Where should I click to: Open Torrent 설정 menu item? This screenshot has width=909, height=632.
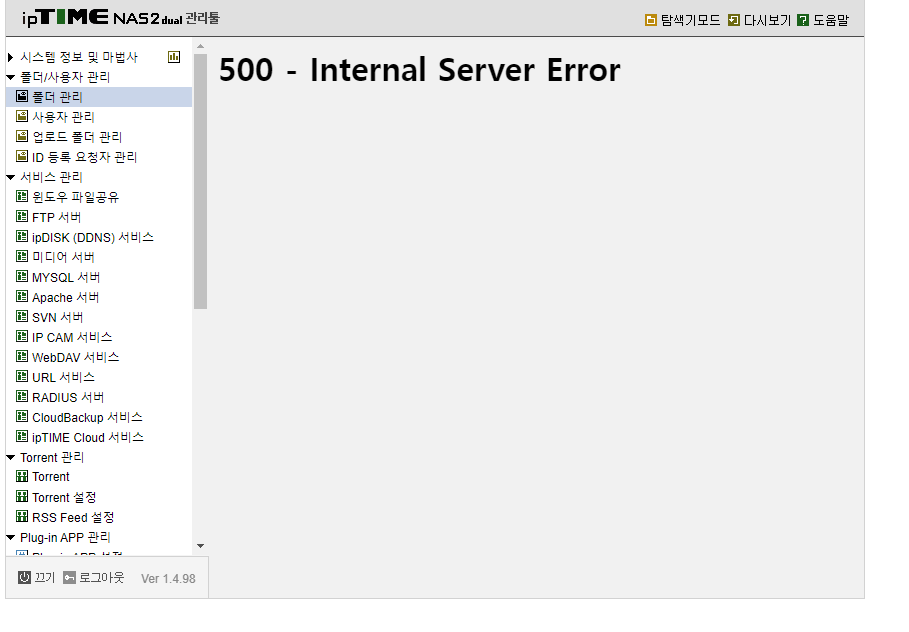click(64, 497)
